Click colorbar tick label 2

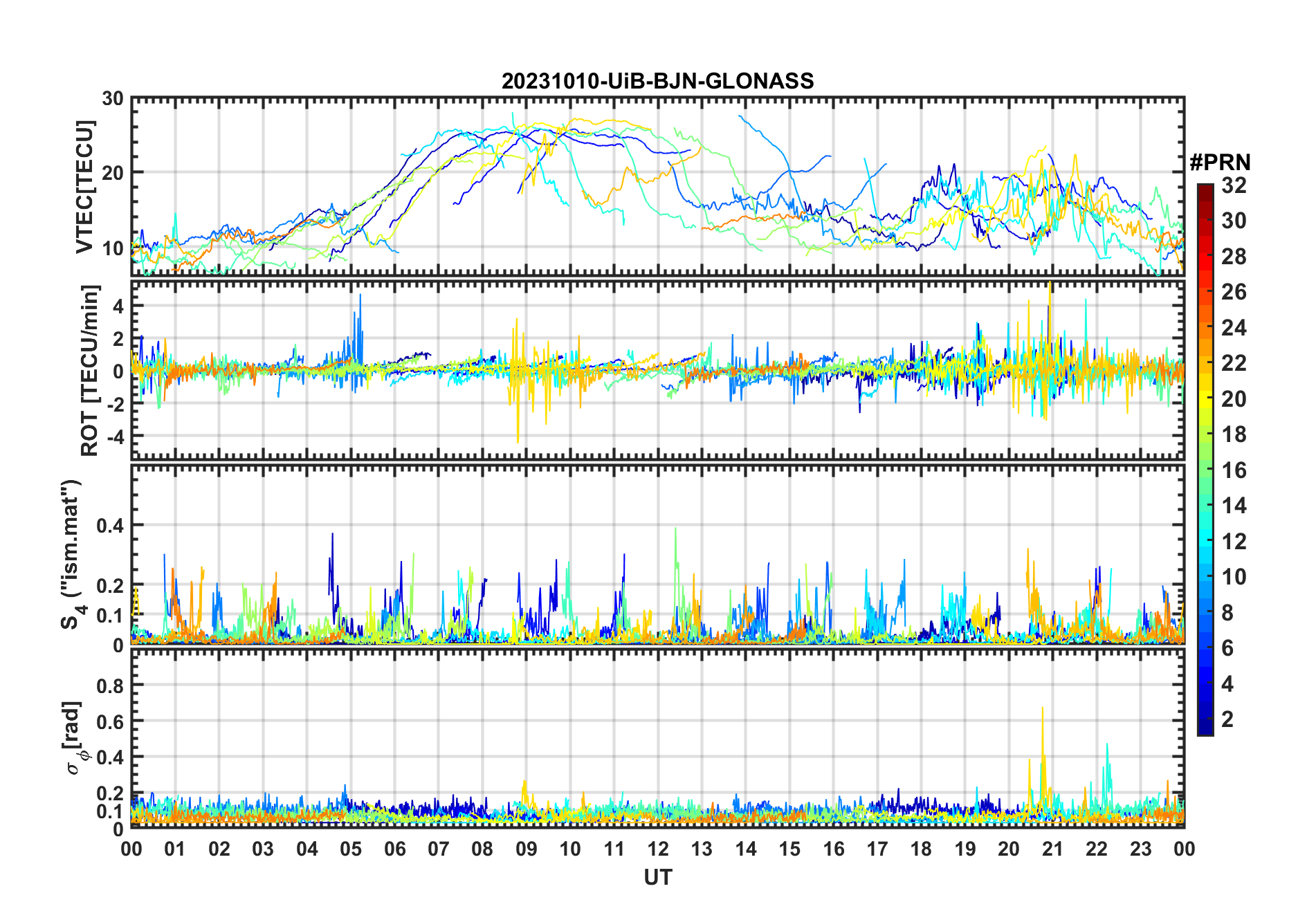1227,719
